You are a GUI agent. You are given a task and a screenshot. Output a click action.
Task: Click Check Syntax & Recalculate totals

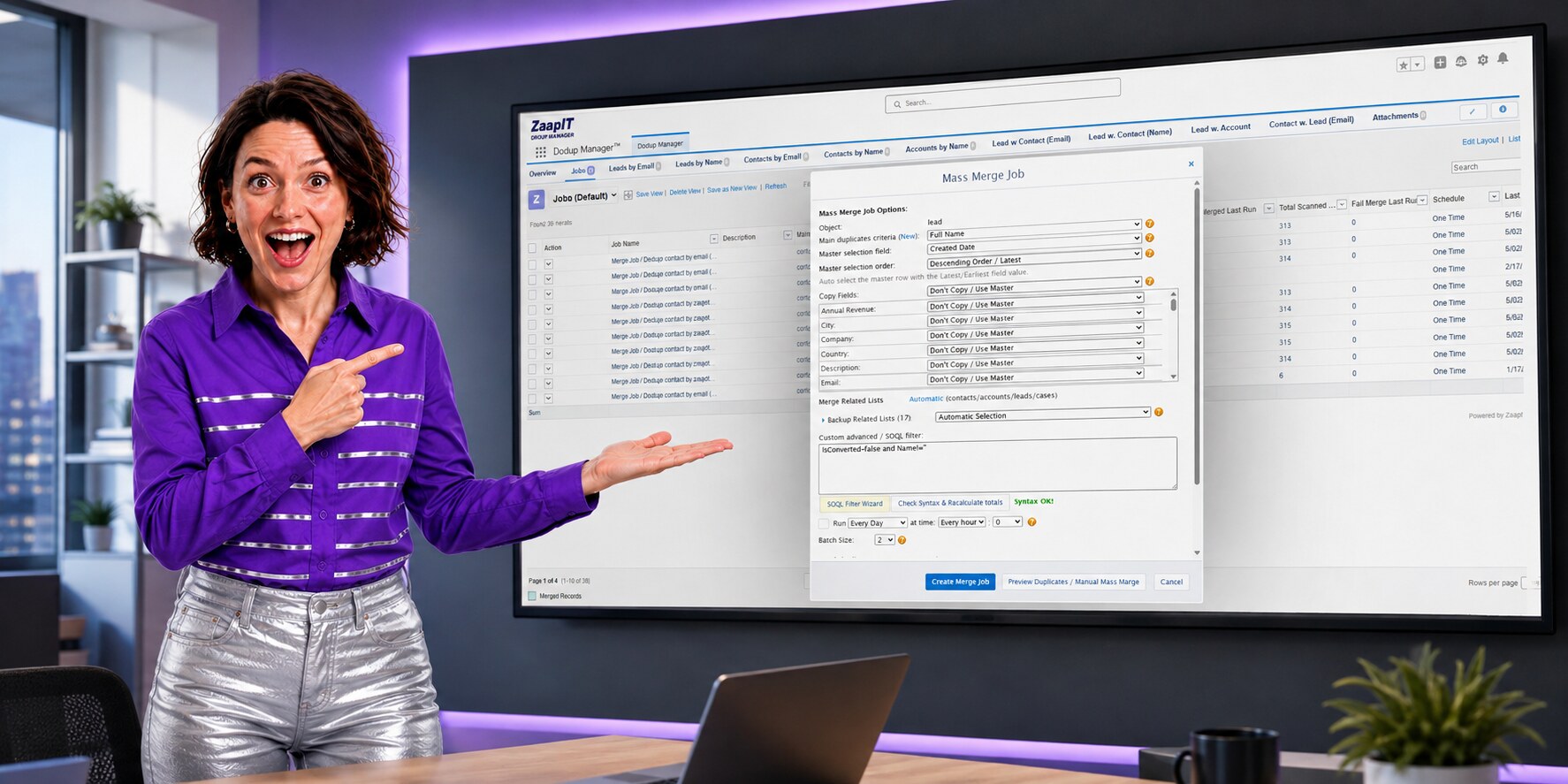click(x=950, y=503)
